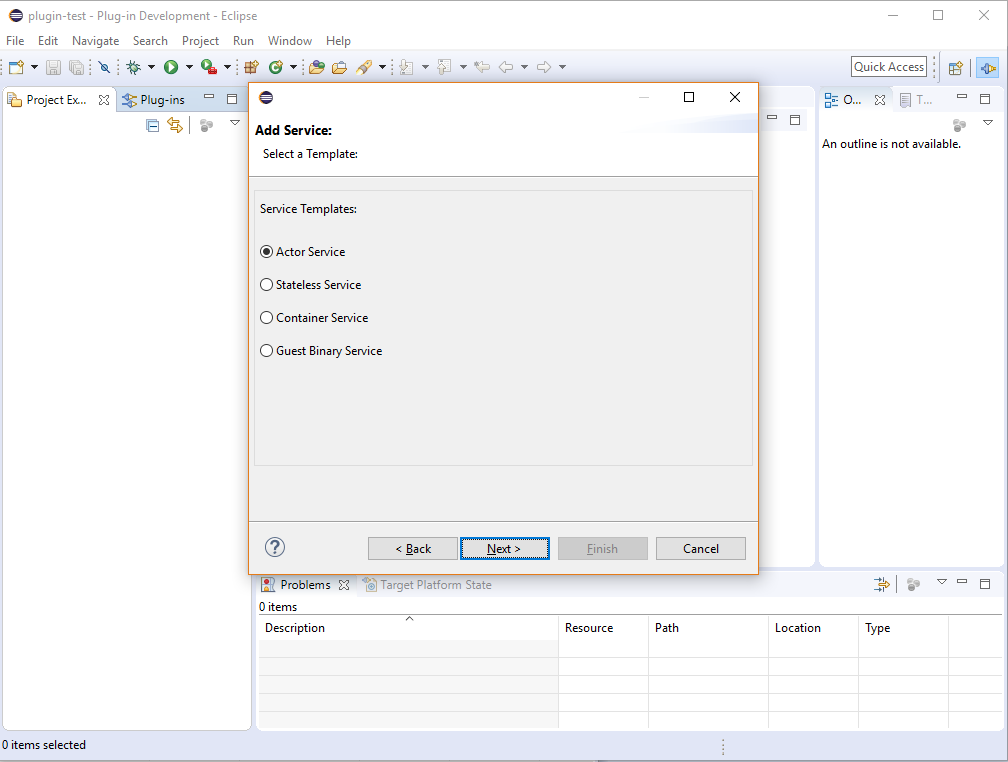Open a new perspective via the perspective icon
The width and height of the screenshot is (1008, 762).
coord(955,66)
